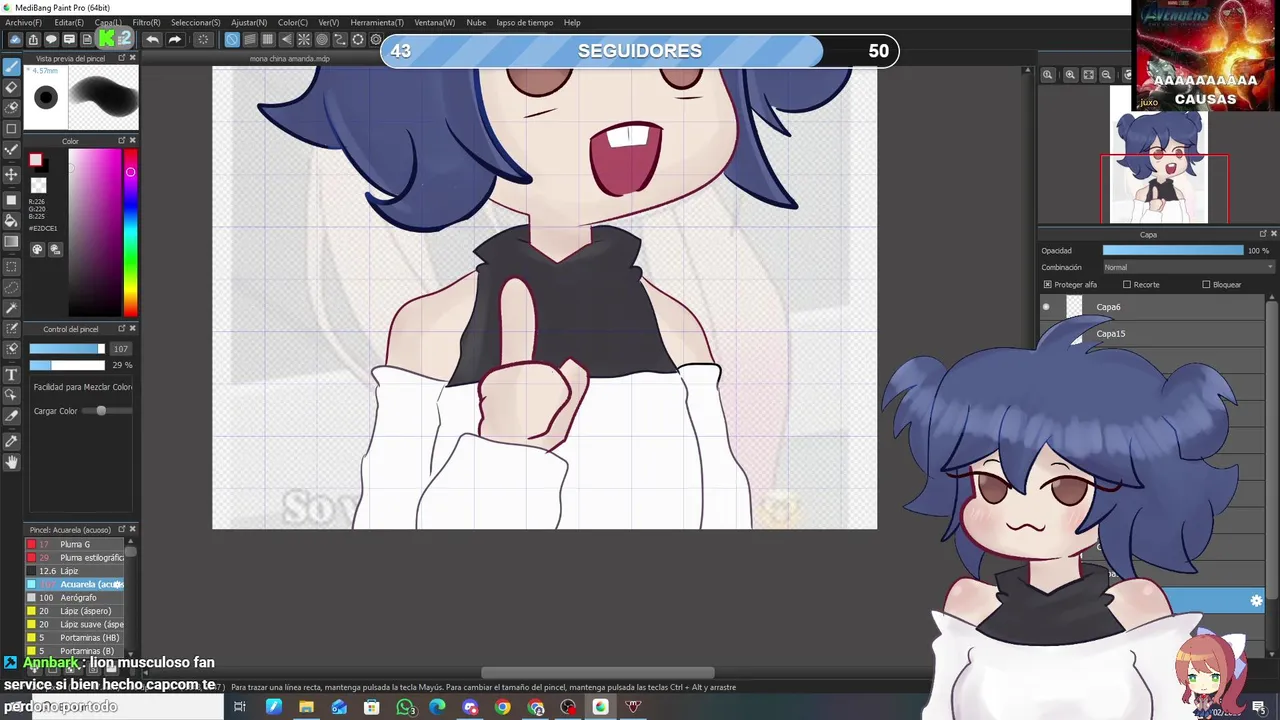1280x720 pixels.
Task: Select the Select Eraser tool
Action: 12,349
